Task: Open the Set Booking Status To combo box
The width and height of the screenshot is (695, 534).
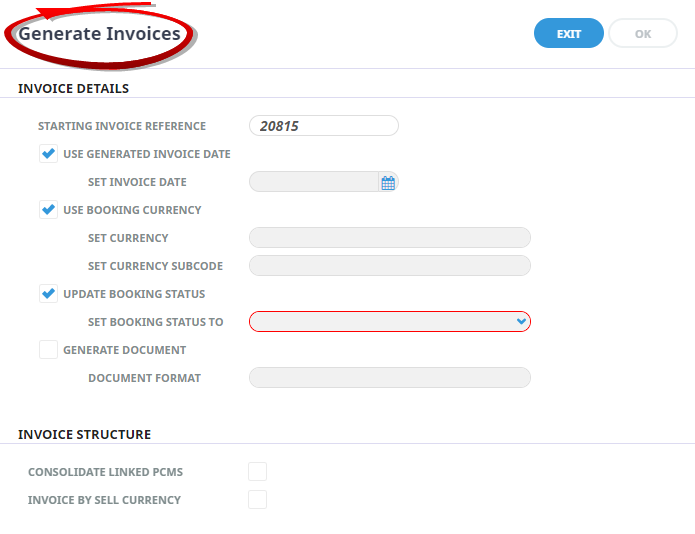Action: point(390,322)
